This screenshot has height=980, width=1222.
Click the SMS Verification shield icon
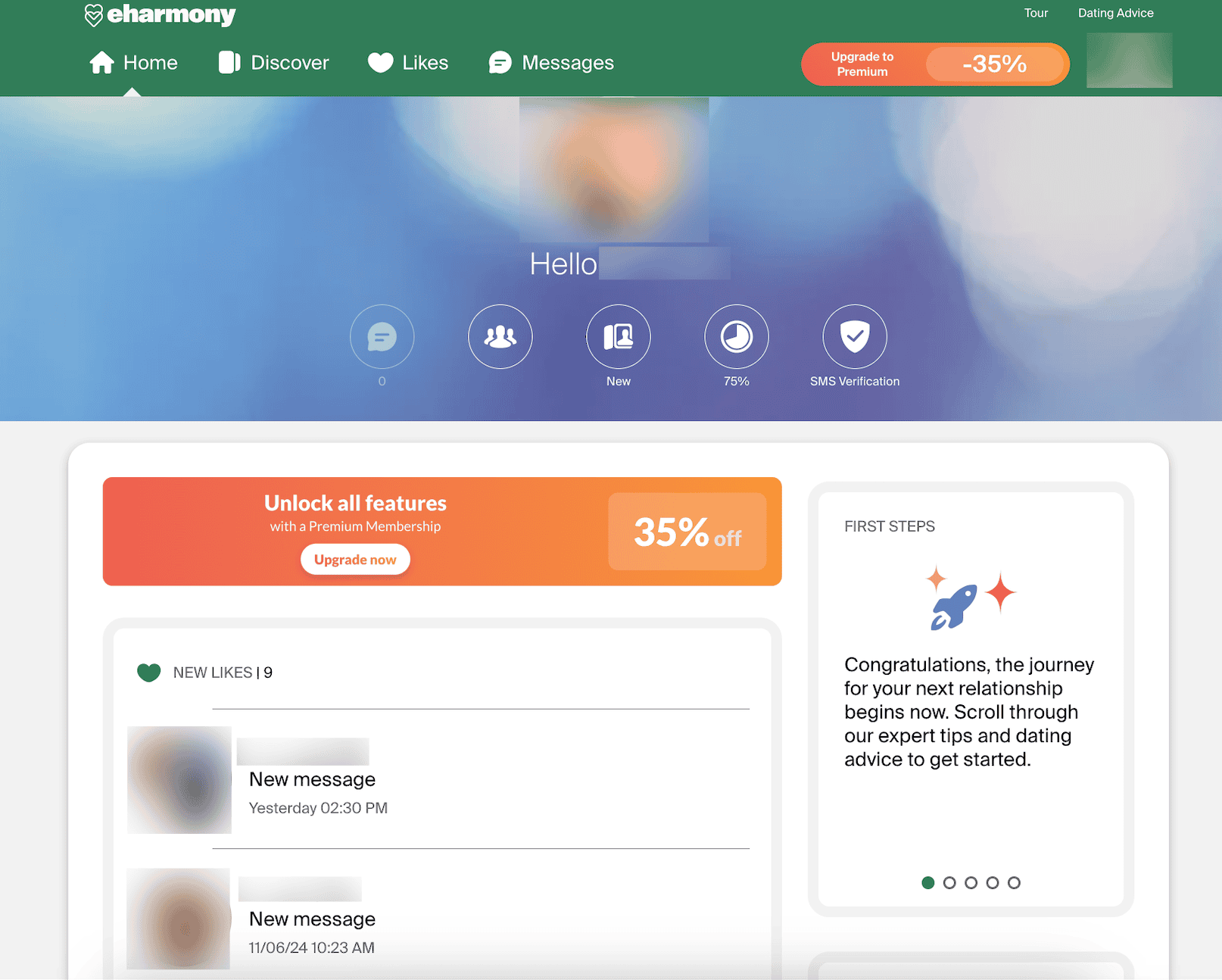pos(854,337)
